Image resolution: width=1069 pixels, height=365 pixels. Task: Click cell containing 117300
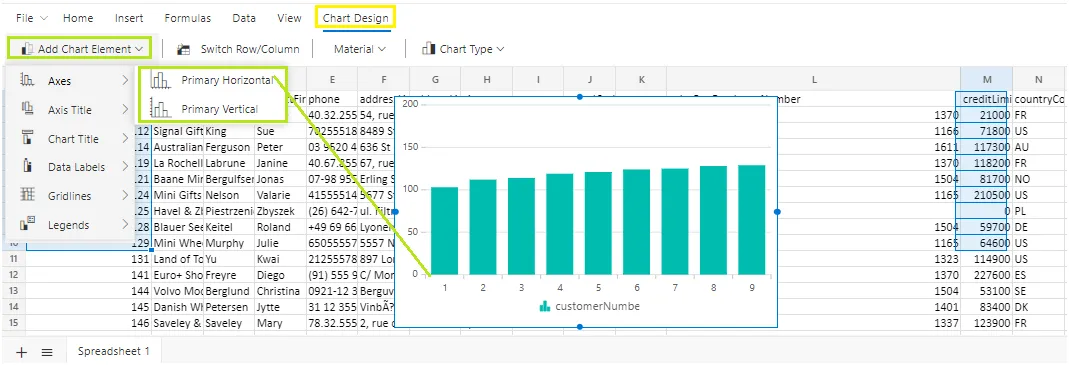[987, 146]
